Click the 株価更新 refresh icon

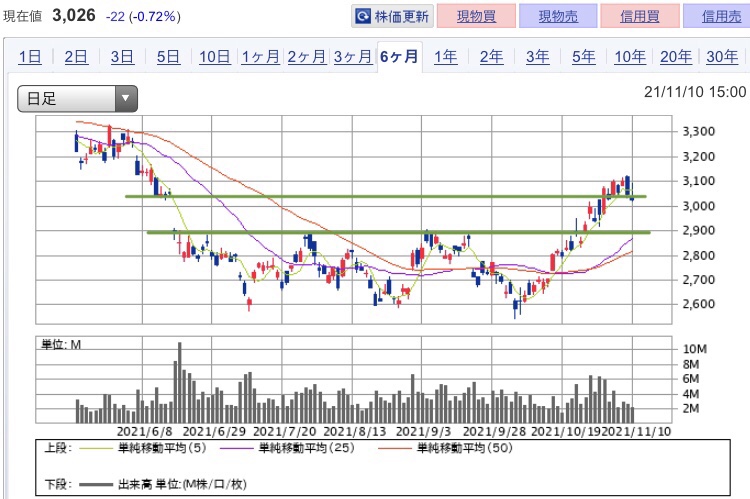coord(363,16)
